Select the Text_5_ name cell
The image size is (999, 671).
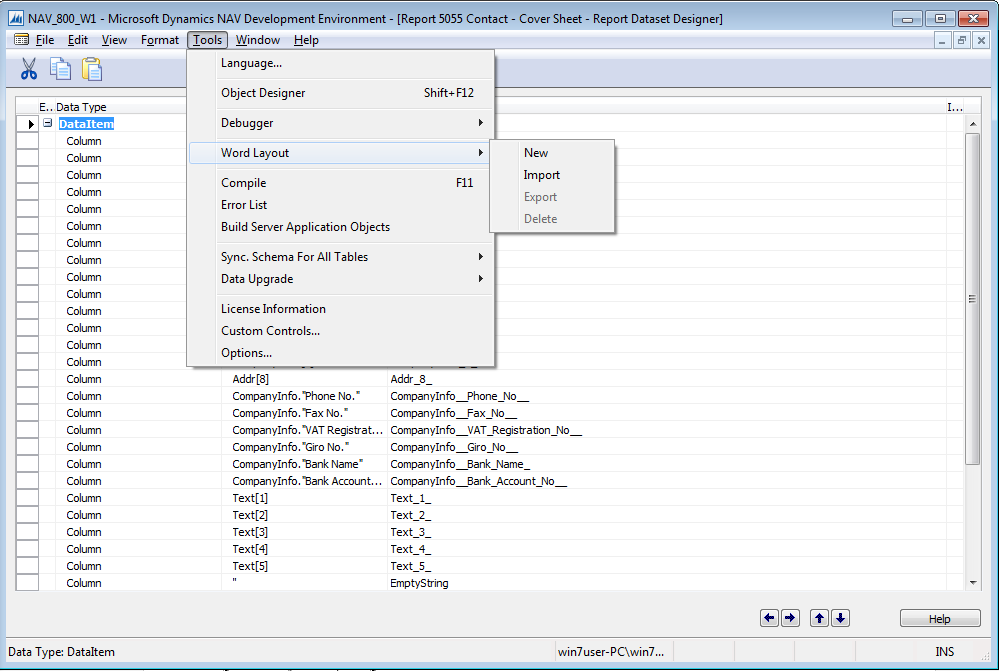point(410,566)
